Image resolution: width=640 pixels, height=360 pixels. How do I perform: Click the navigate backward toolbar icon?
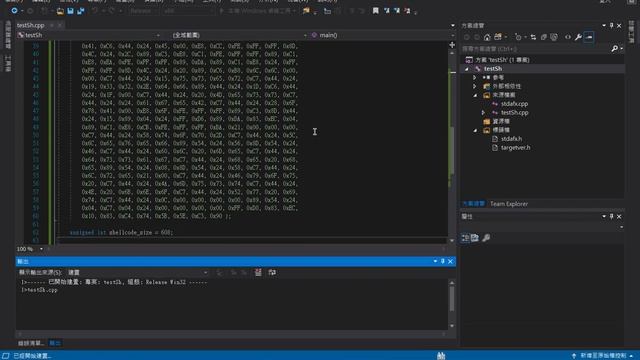(x=14, y=11)
